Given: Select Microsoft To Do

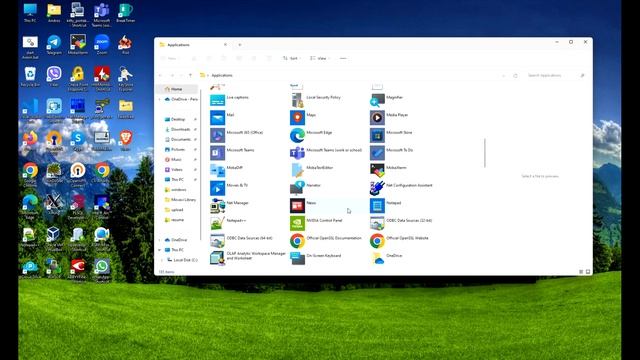Looking at the screenshot, I should 392,153.
